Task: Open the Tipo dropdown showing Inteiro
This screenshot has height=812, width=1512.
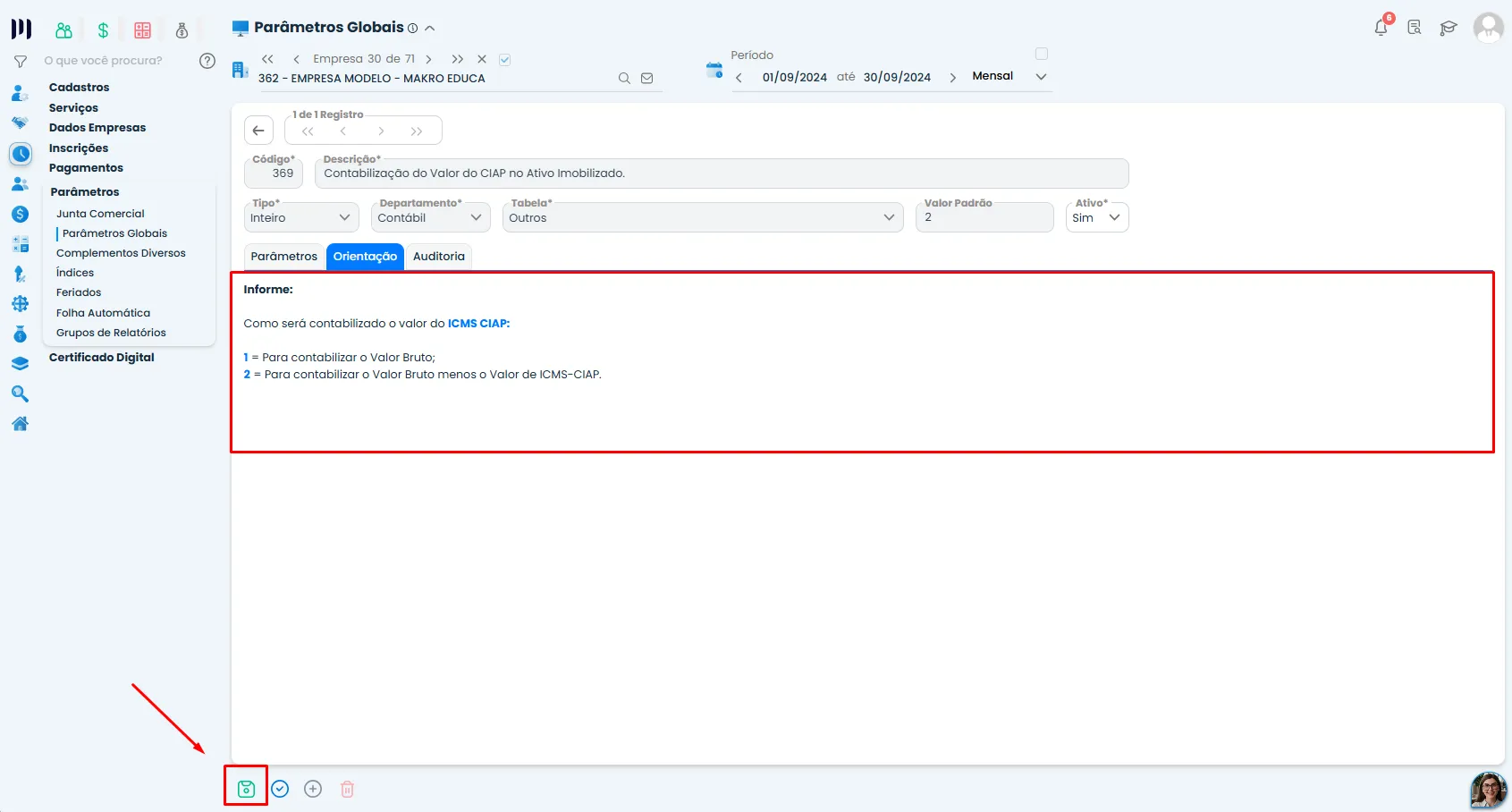Action: [x=301, y=217]
